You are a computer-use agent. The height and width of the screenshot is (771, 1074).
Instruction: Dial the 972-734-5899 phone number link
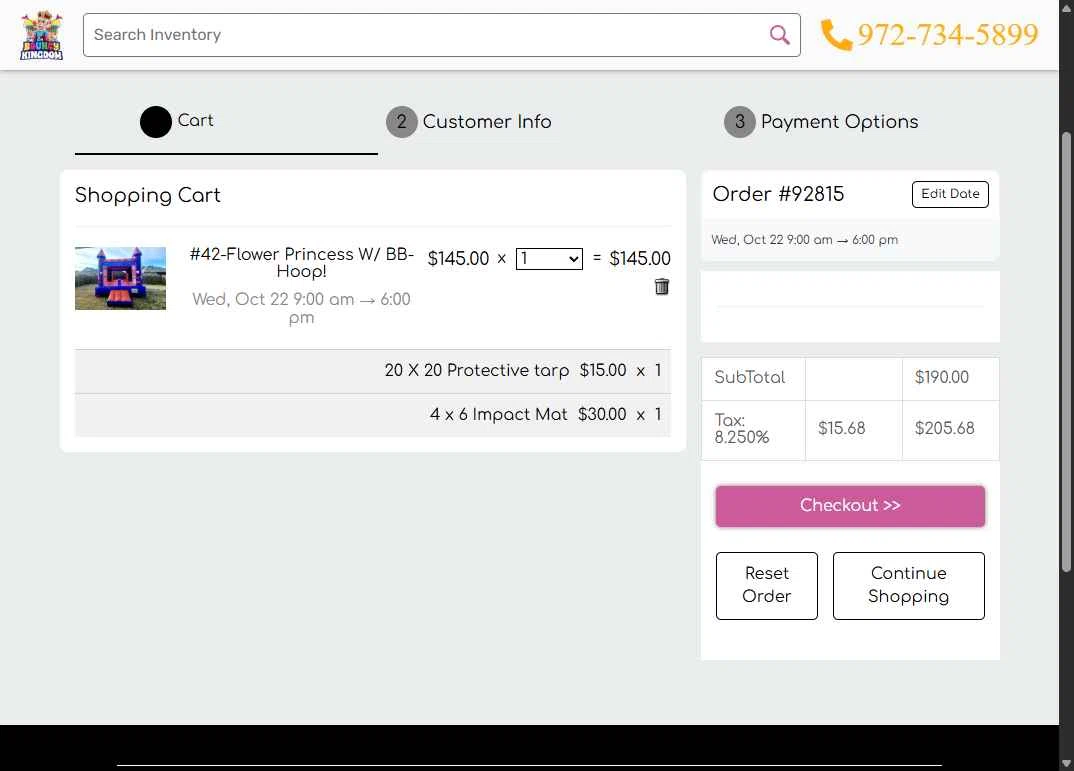(948, 35)
